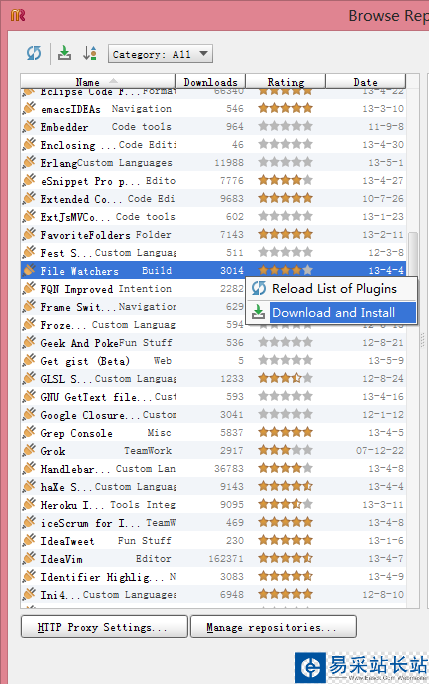Select the Heroku I... plugin name
Image resolution: width=429 pixels, height=684 pixels.
[72, 505]
